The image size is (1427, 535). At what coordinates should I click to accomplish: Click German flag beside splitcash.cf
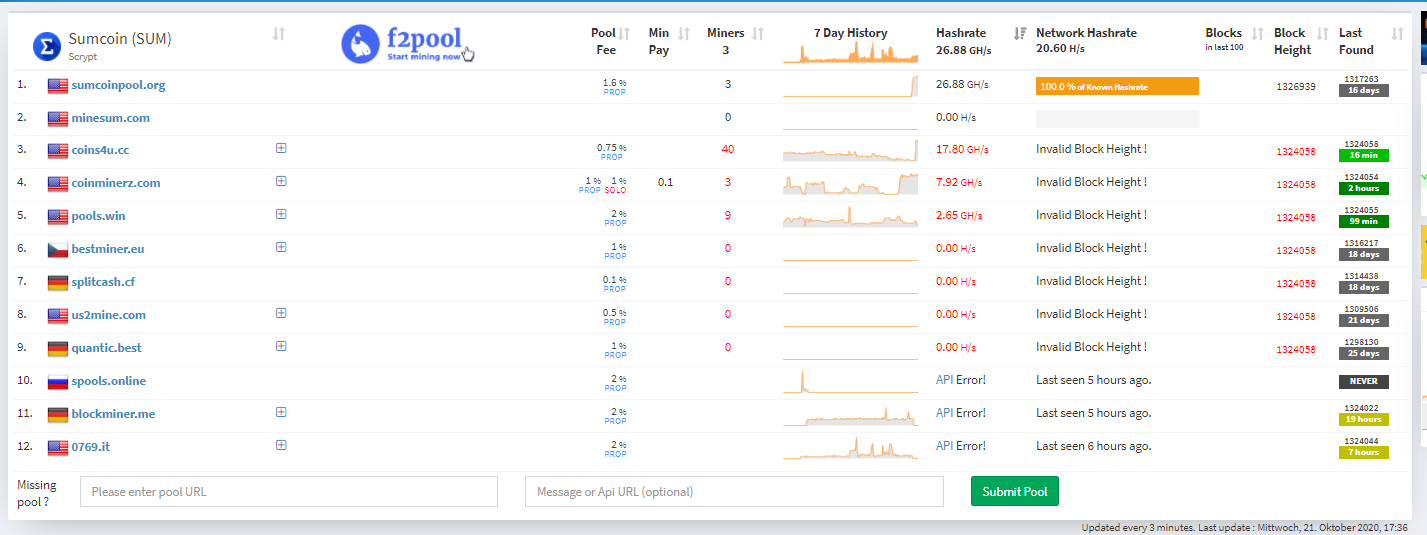click(58, 283)
